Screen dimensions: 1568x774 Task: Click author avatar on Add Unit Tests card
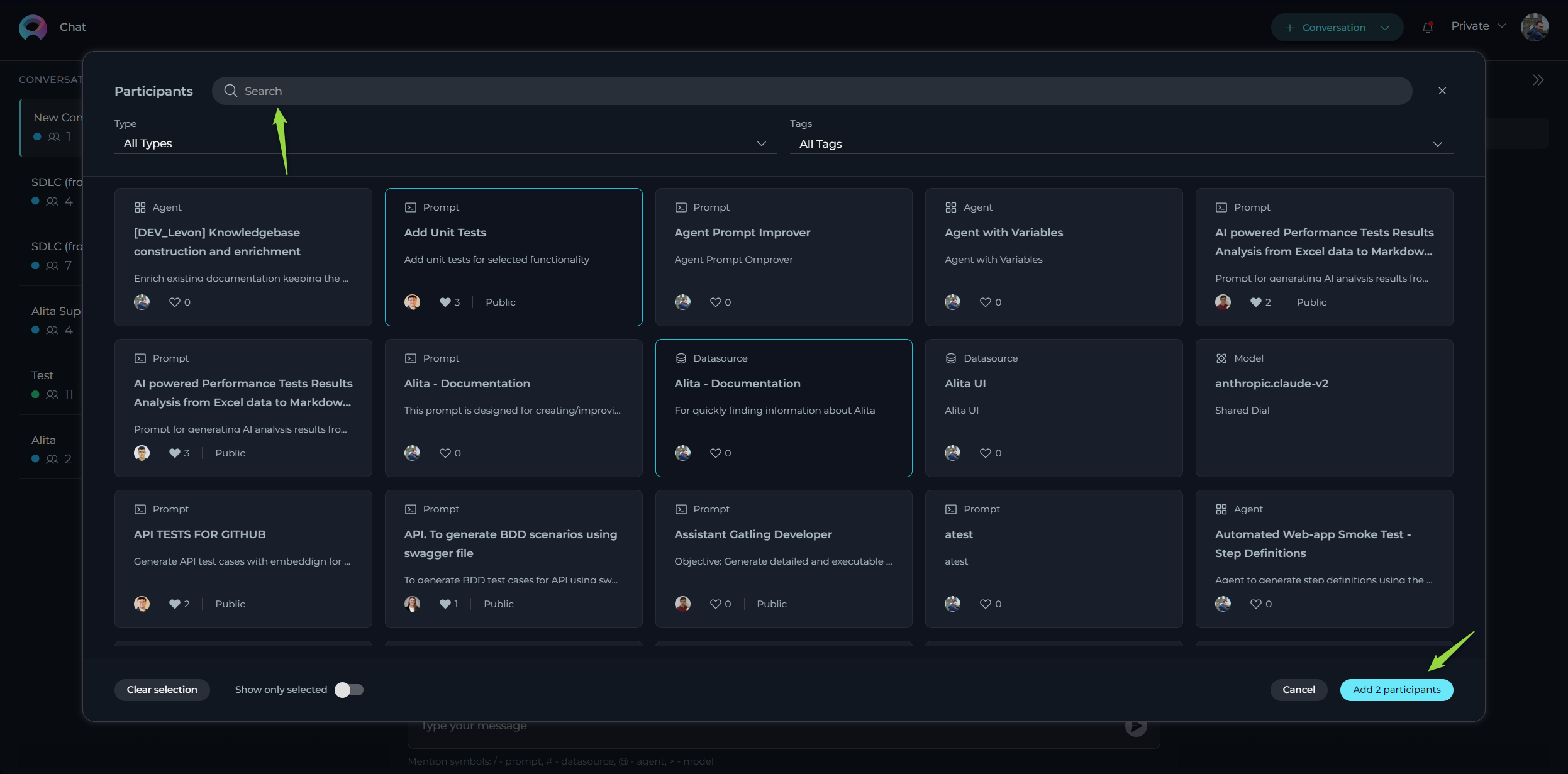412,302
